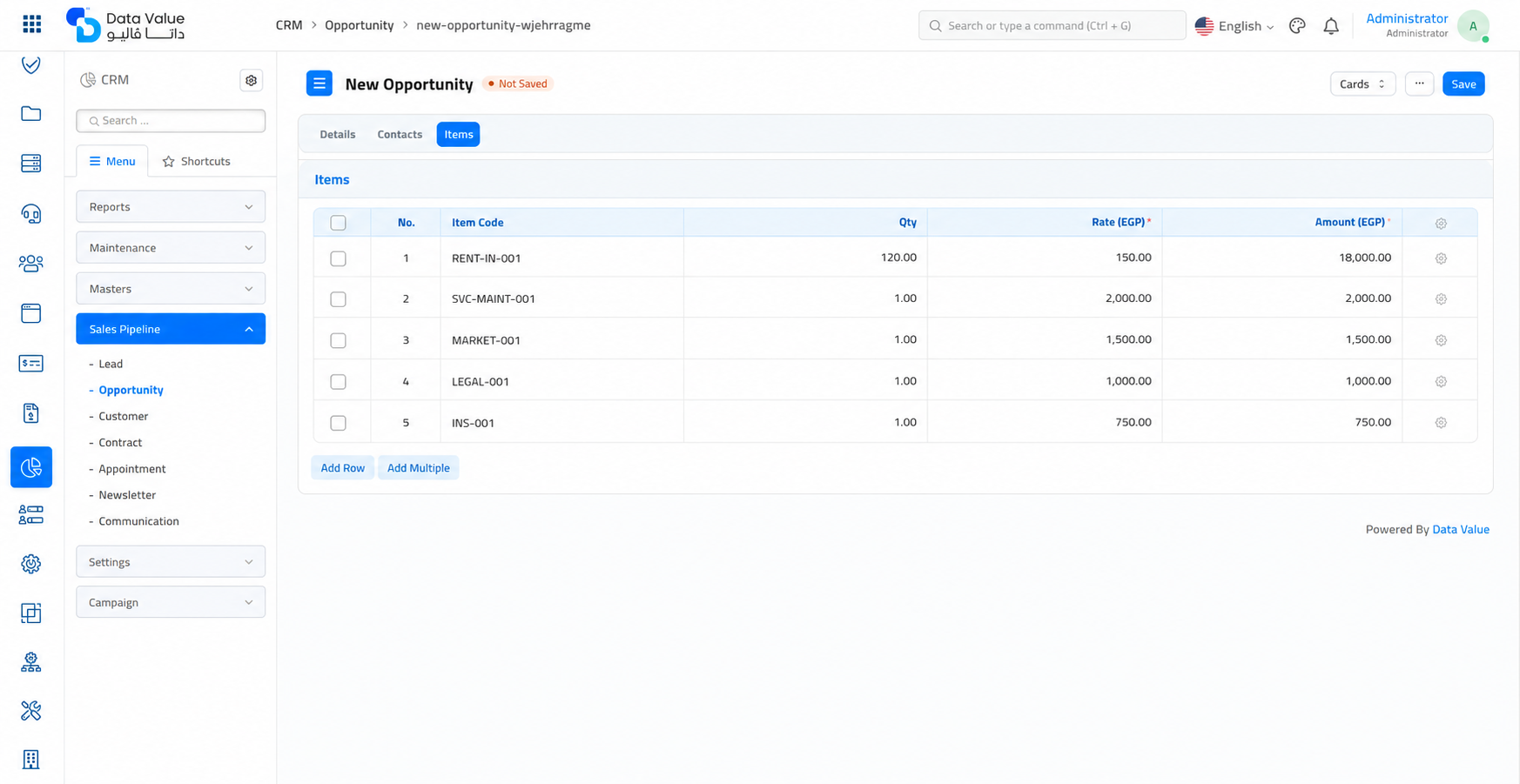
Task: Open the dollar card module in sidebar
Action: tap(31, 363)
